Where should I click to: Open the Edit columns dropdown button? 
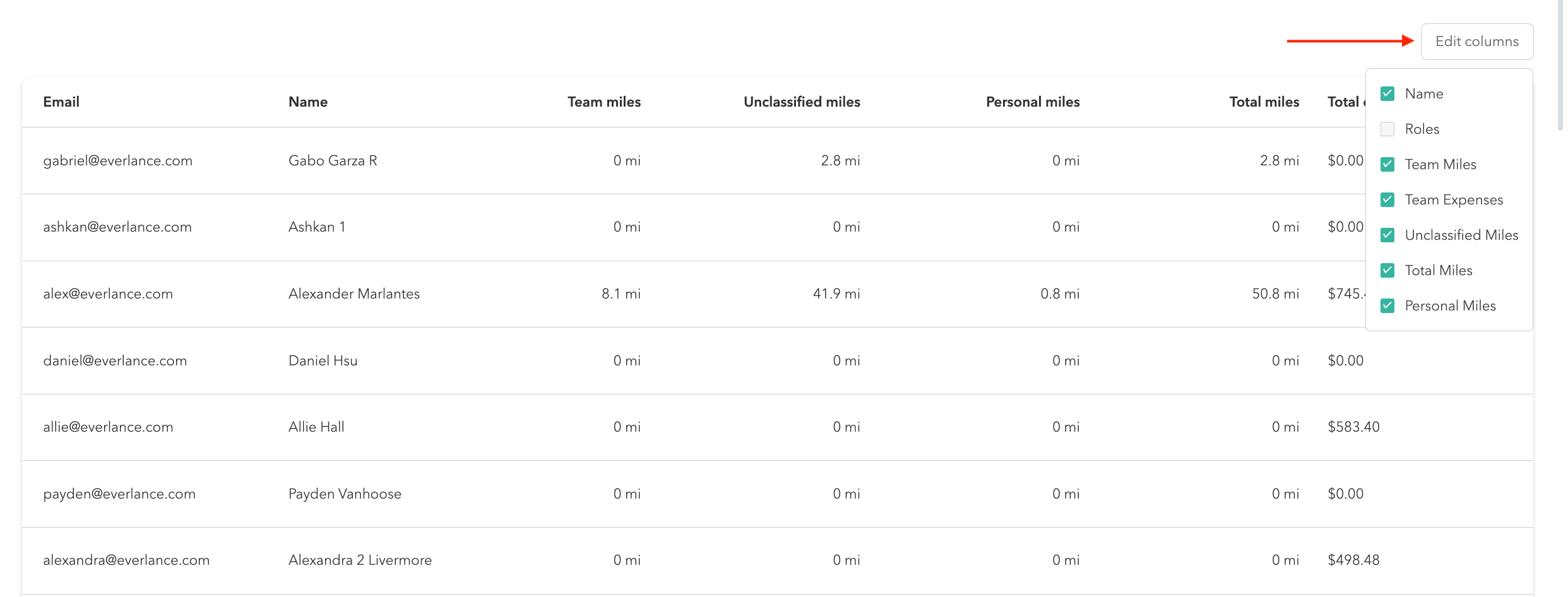pyautogui.click(x=1476, y=42)
